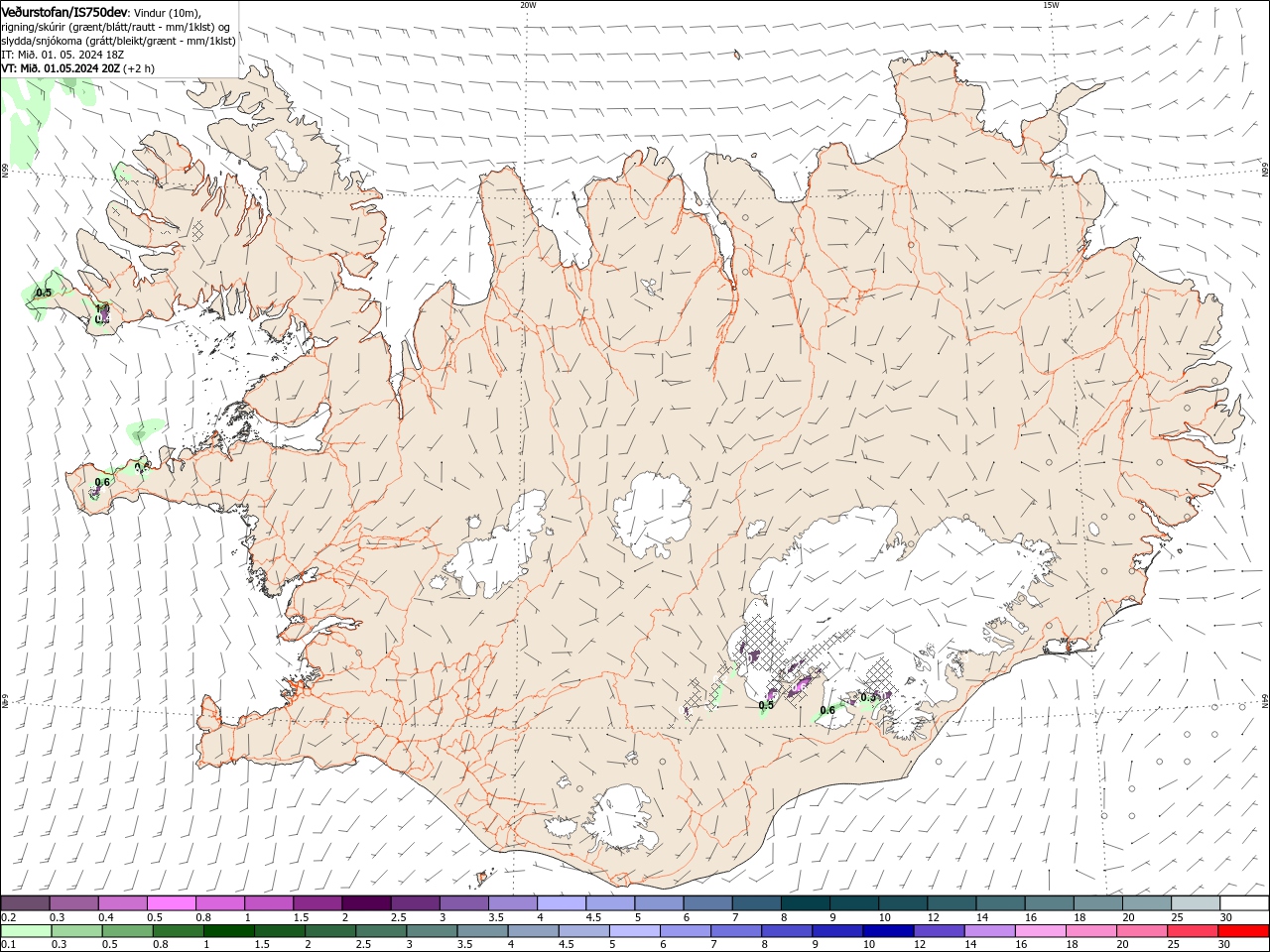Click the bright pink 0.5 swatch, upper legend
Screen dimensions: 1270x952
click(x=171, y=903)
